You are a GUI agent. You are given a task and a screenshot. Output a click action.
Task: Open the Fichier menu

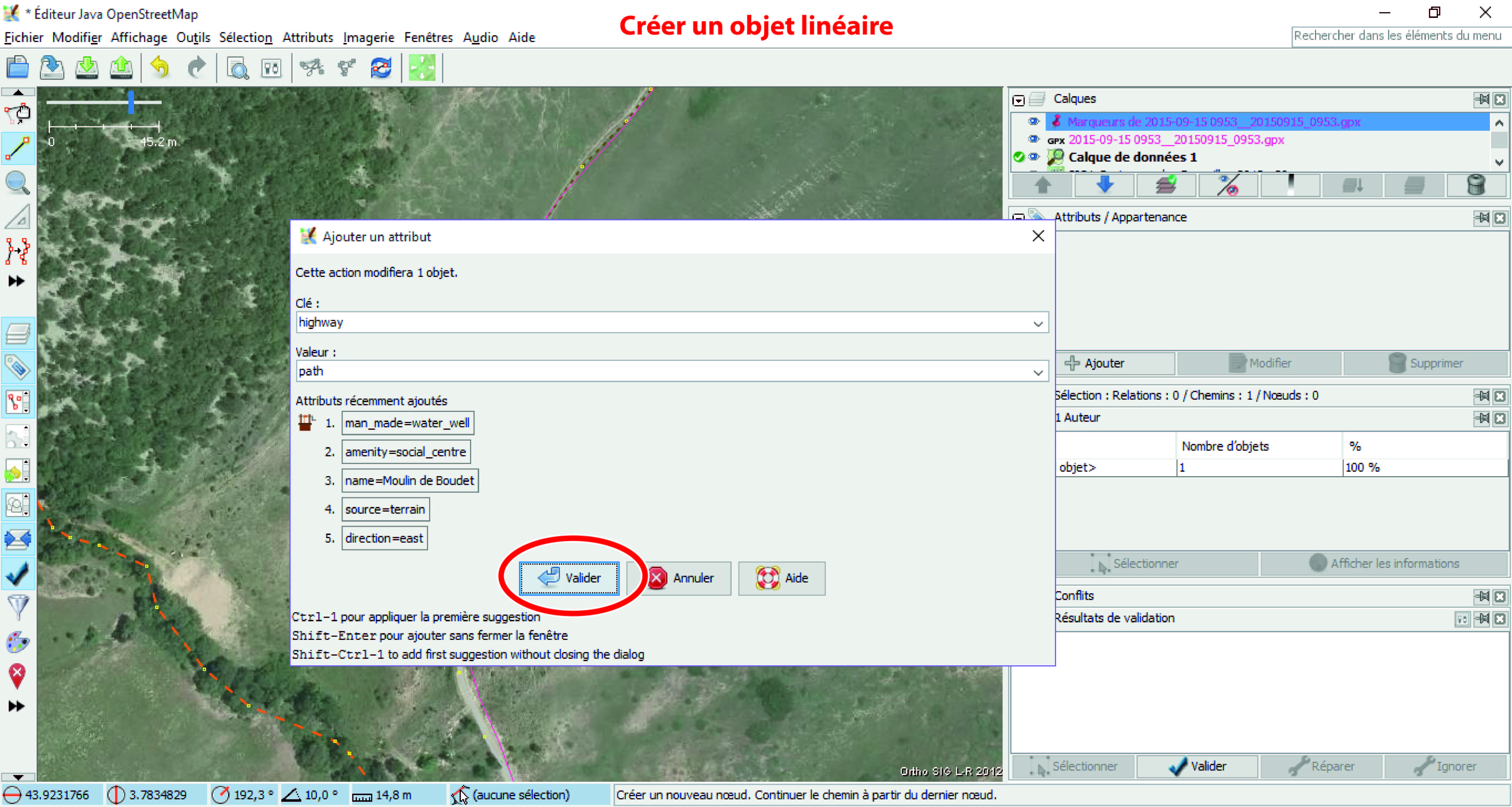click(x=24, y=37)
